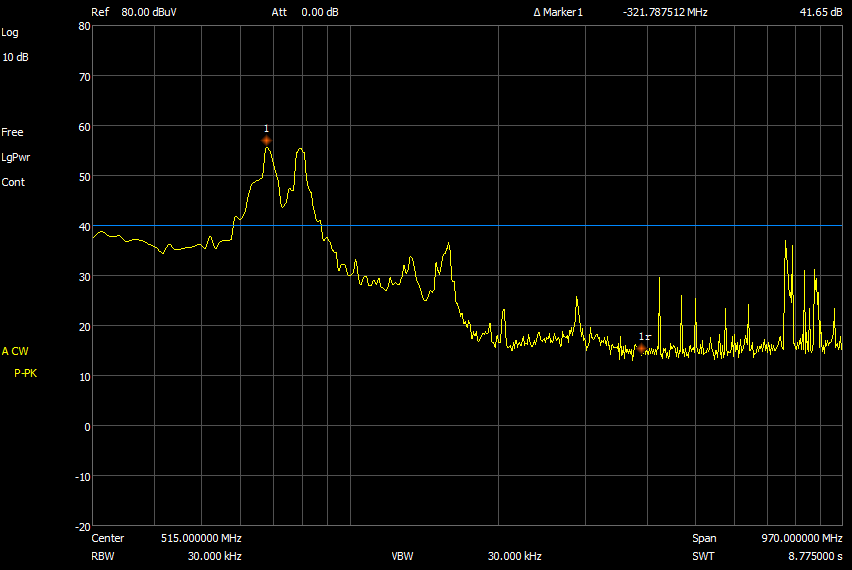Viewport: 852px width, 570px height.
Task: Click the Log scale label
Action: click(10, 33)
